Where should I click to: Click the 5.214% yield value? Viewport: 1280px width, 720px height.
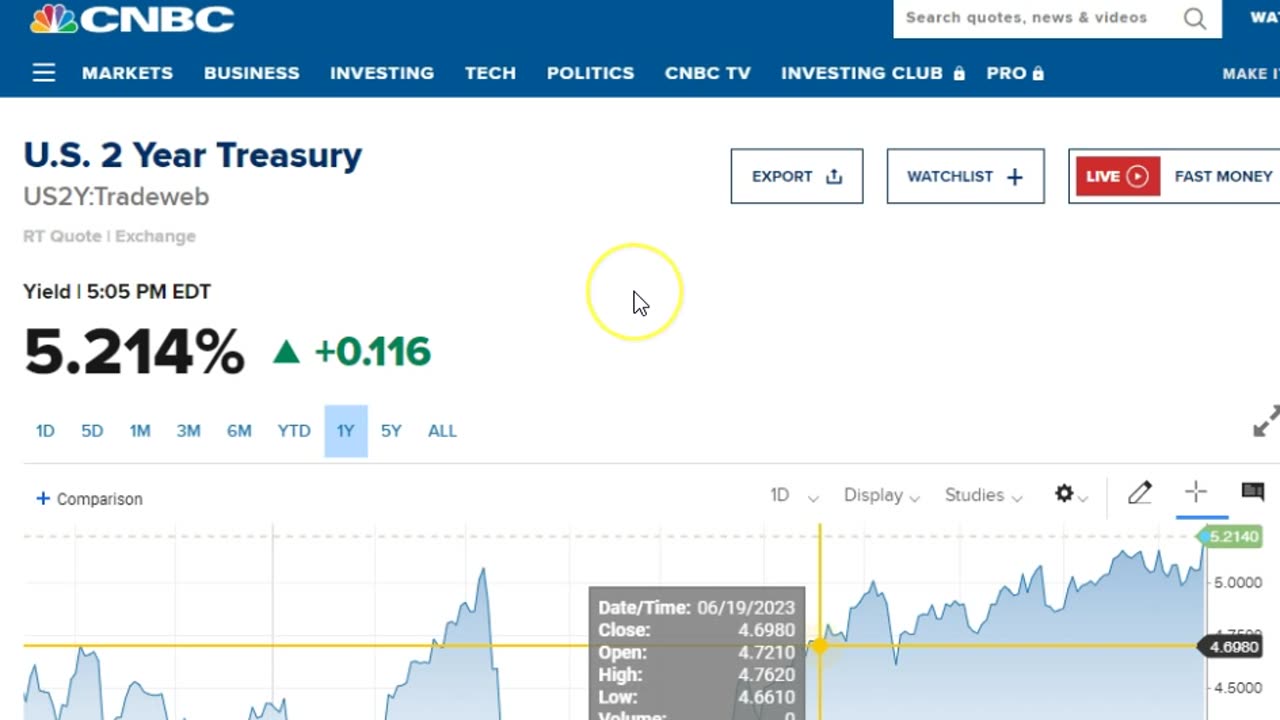pos(134,352)
